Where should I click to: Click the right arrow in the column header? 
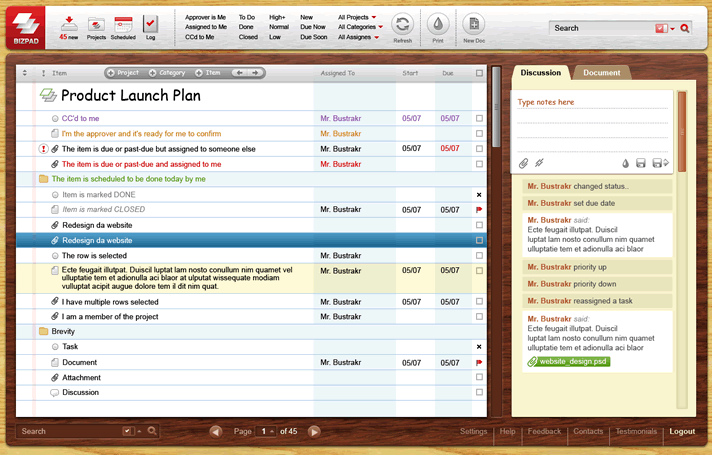click(255, 73)
